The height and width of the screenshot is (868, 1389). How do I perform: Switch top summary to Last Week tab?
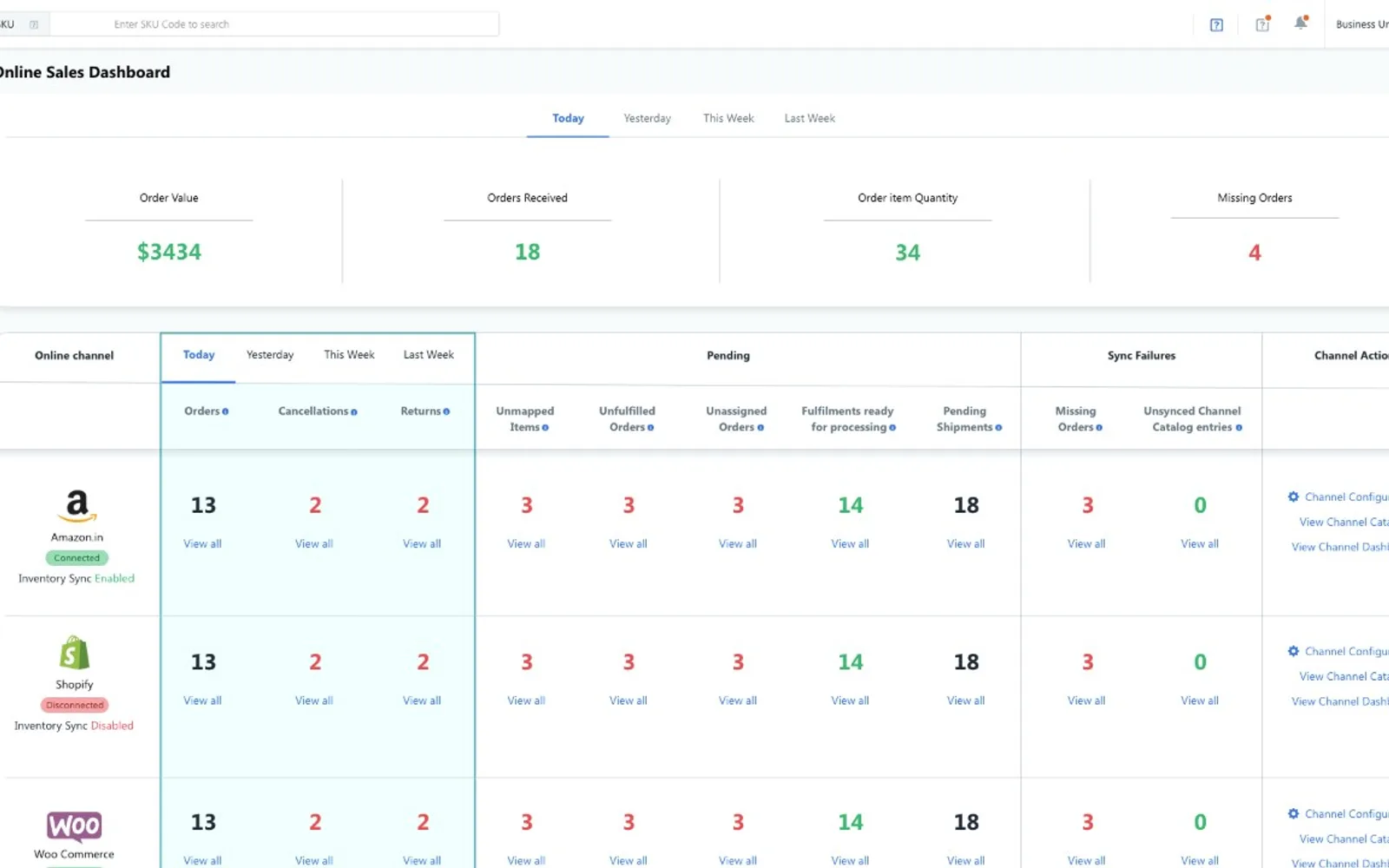click(x=810, y=118)
